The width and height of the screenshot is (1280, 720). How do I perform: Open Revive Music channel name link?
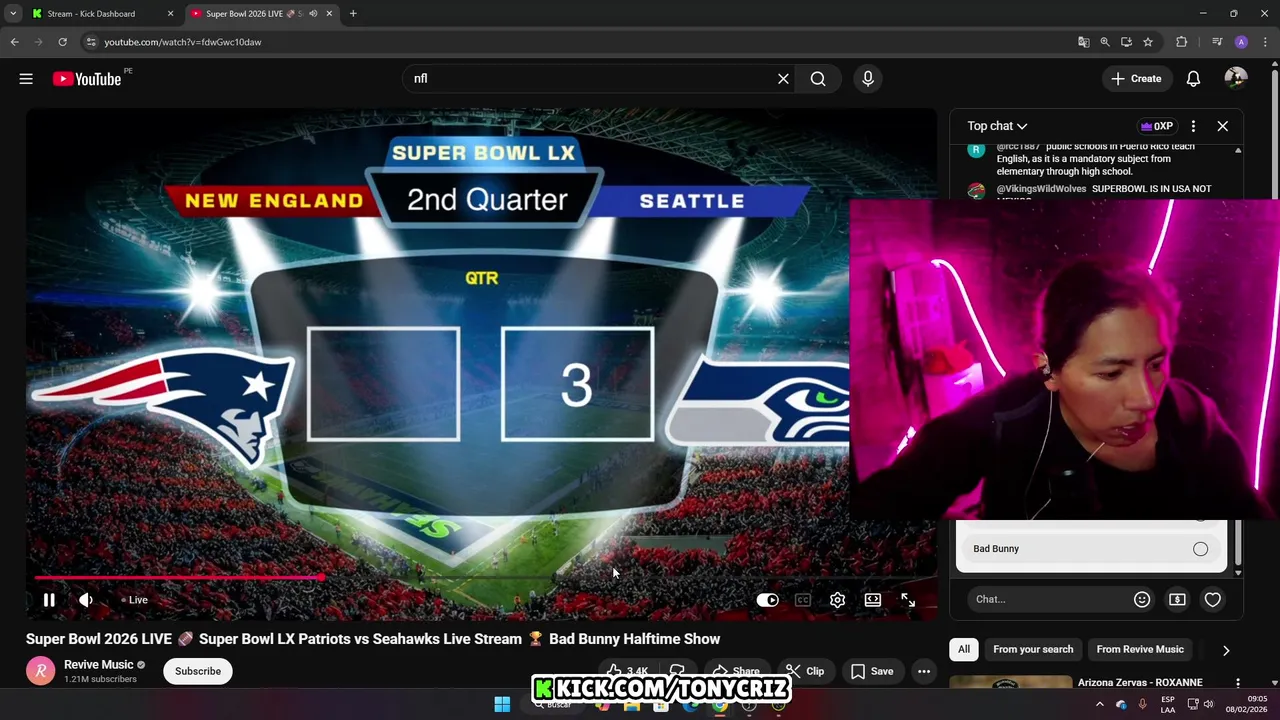[98, 664]
